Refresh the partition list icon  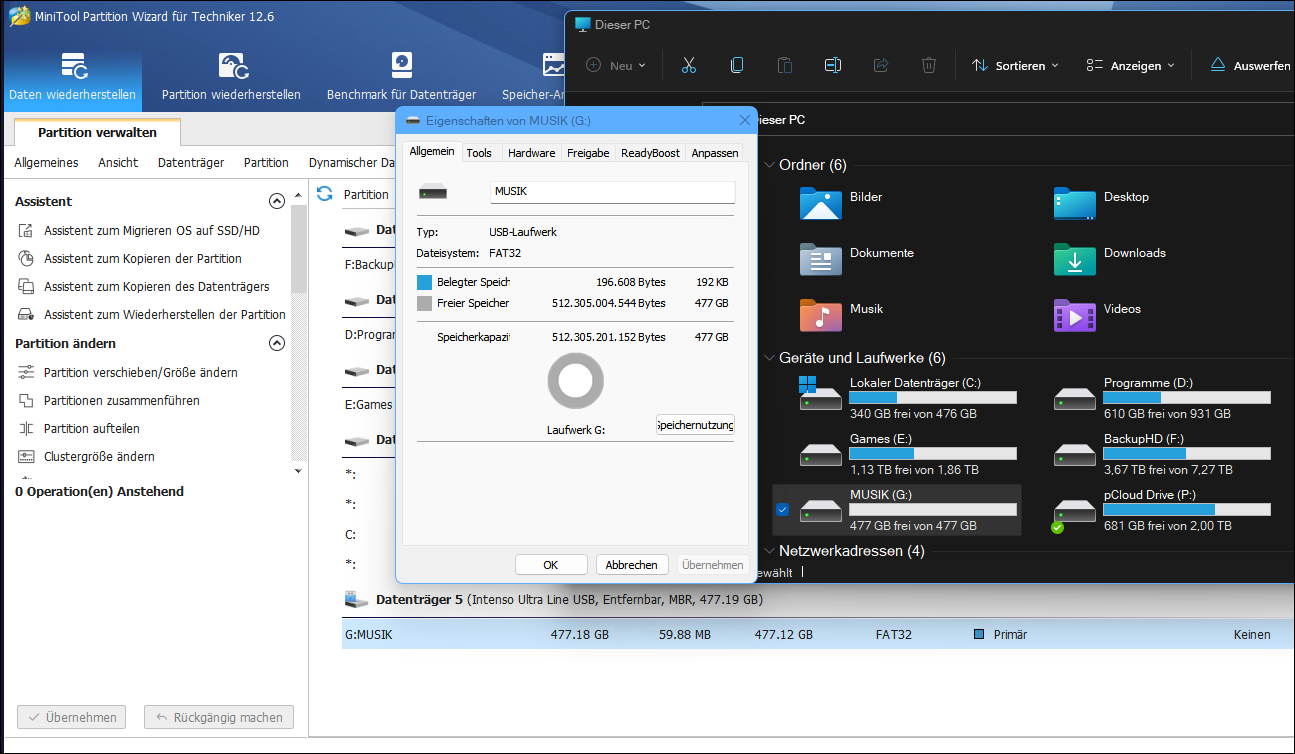click(x=324, y=193)
